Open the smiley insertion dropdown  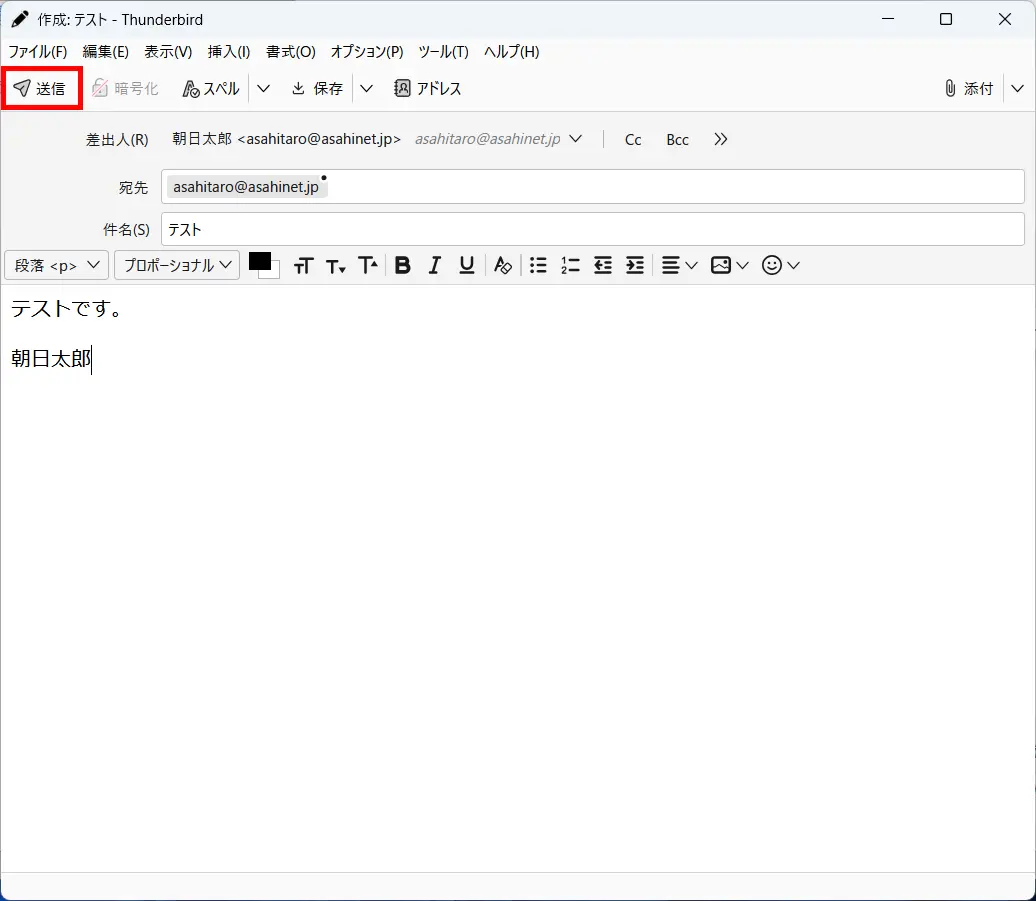tap(780, 265)
